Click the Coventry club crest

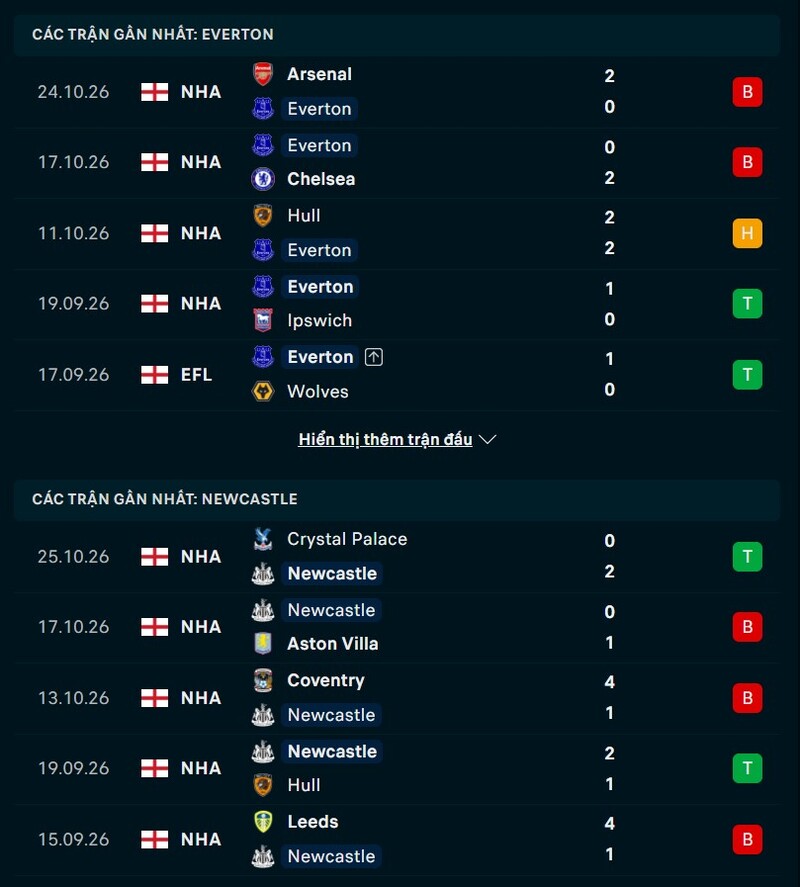[263, 680]
